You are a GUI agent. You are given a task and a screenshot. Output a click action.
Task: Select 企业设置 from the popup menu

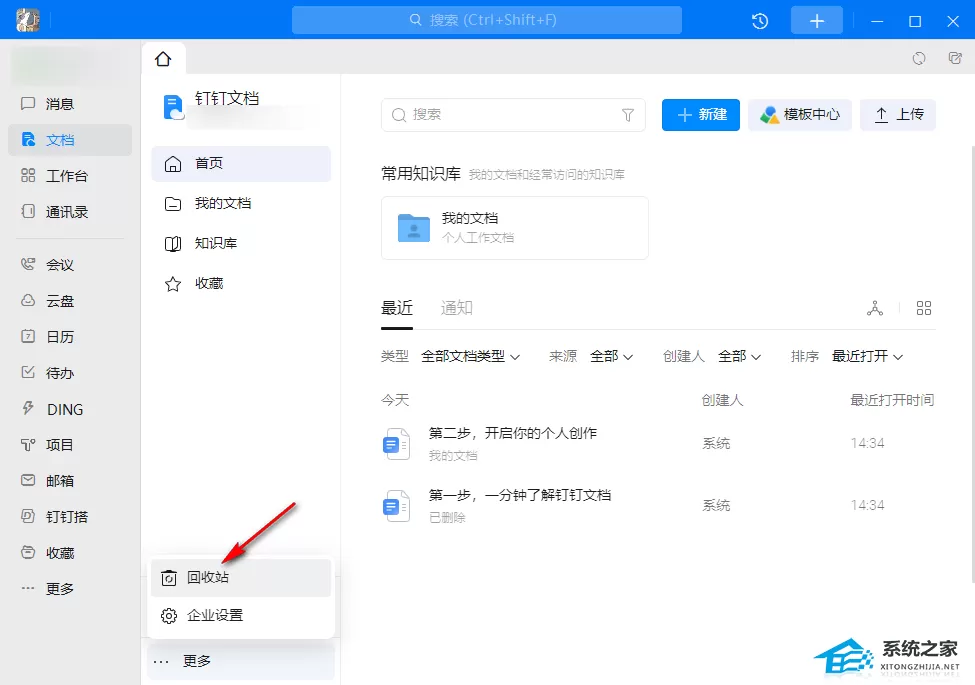(241, 615)
